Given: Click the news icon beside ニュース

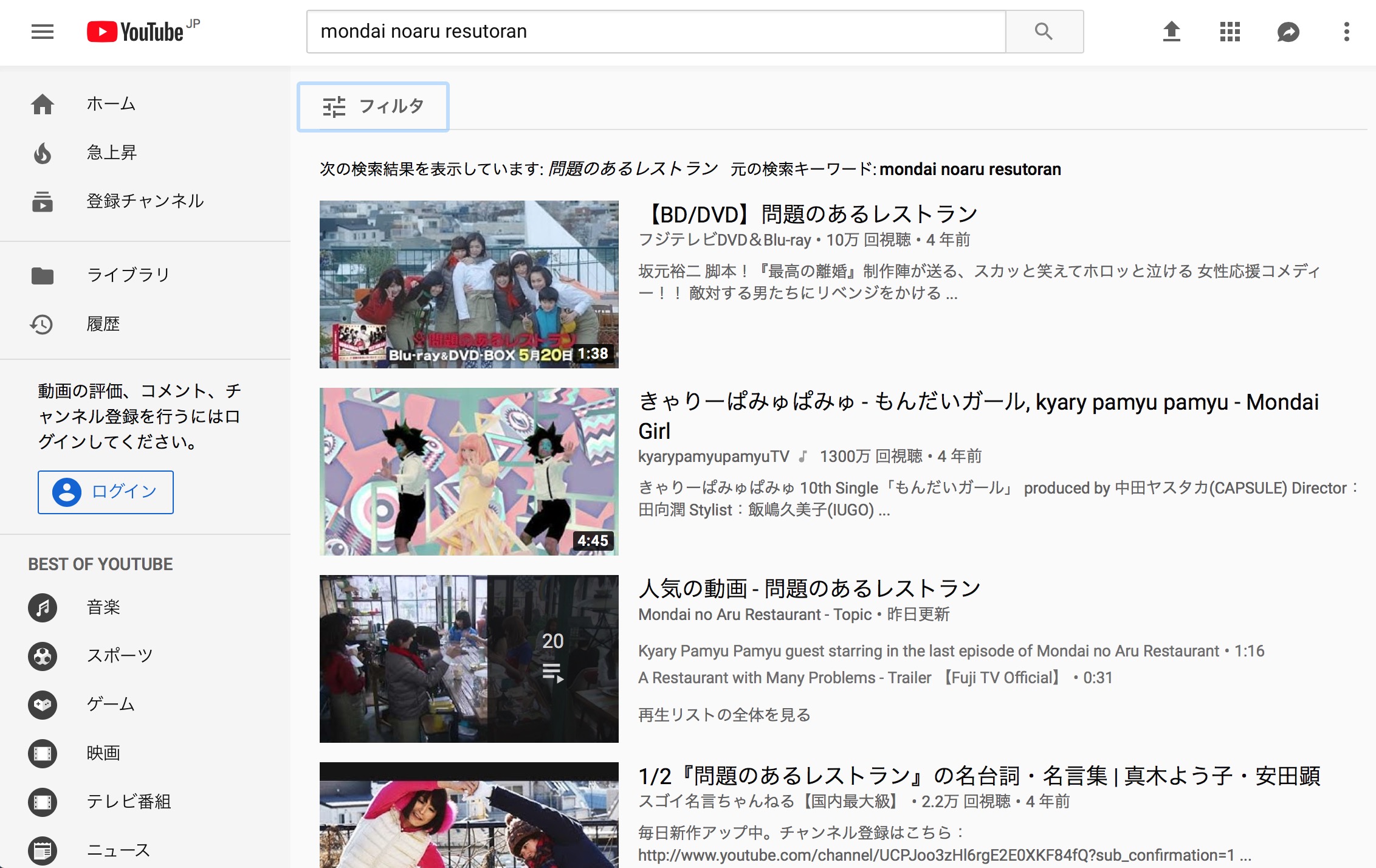Looking at the screenshot, I should [43, 850].
